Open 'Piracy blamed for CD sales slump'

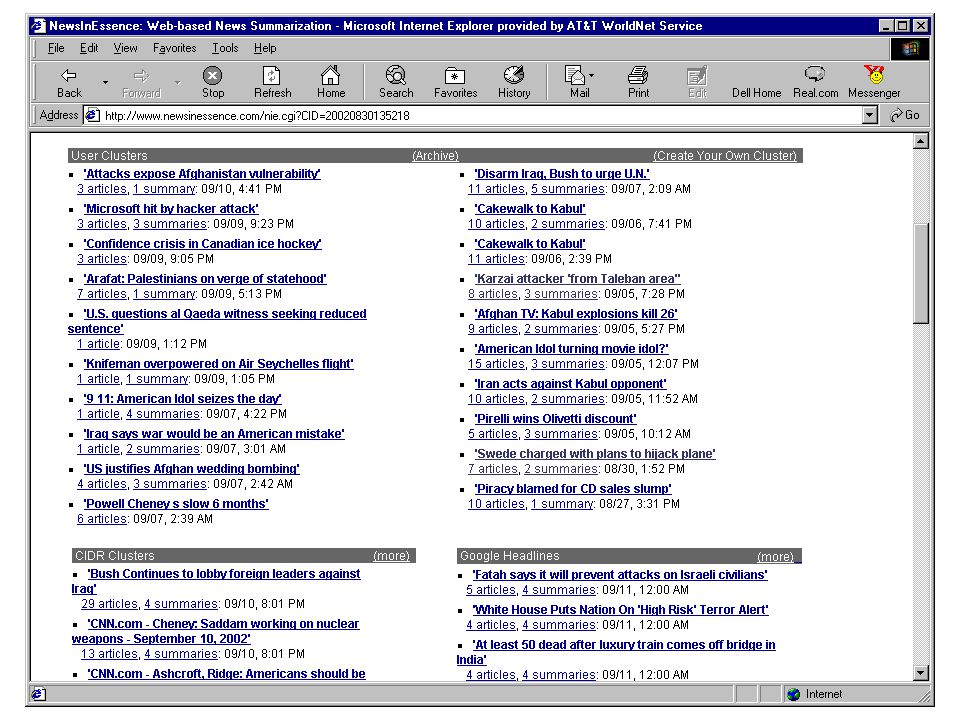pos(572,487)
